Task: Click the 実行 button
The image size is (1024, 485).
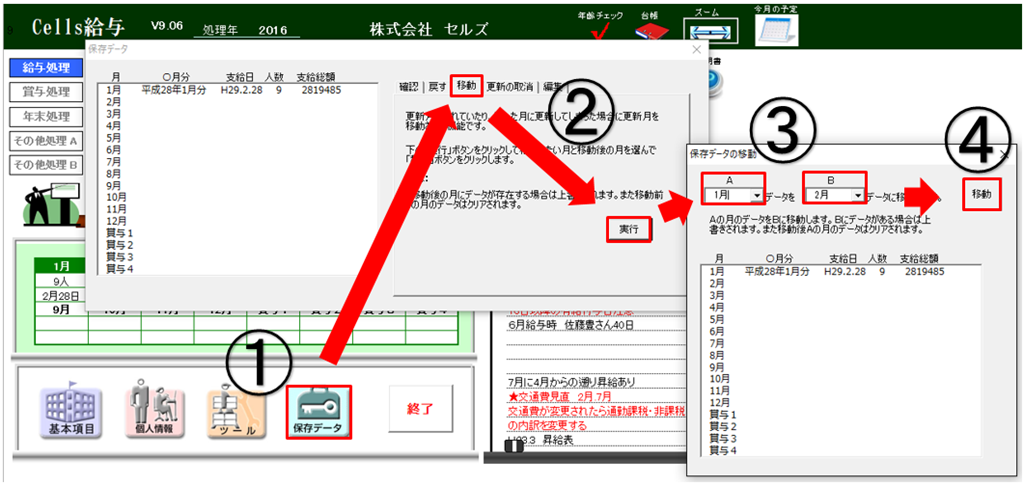Action: (629, 228)
